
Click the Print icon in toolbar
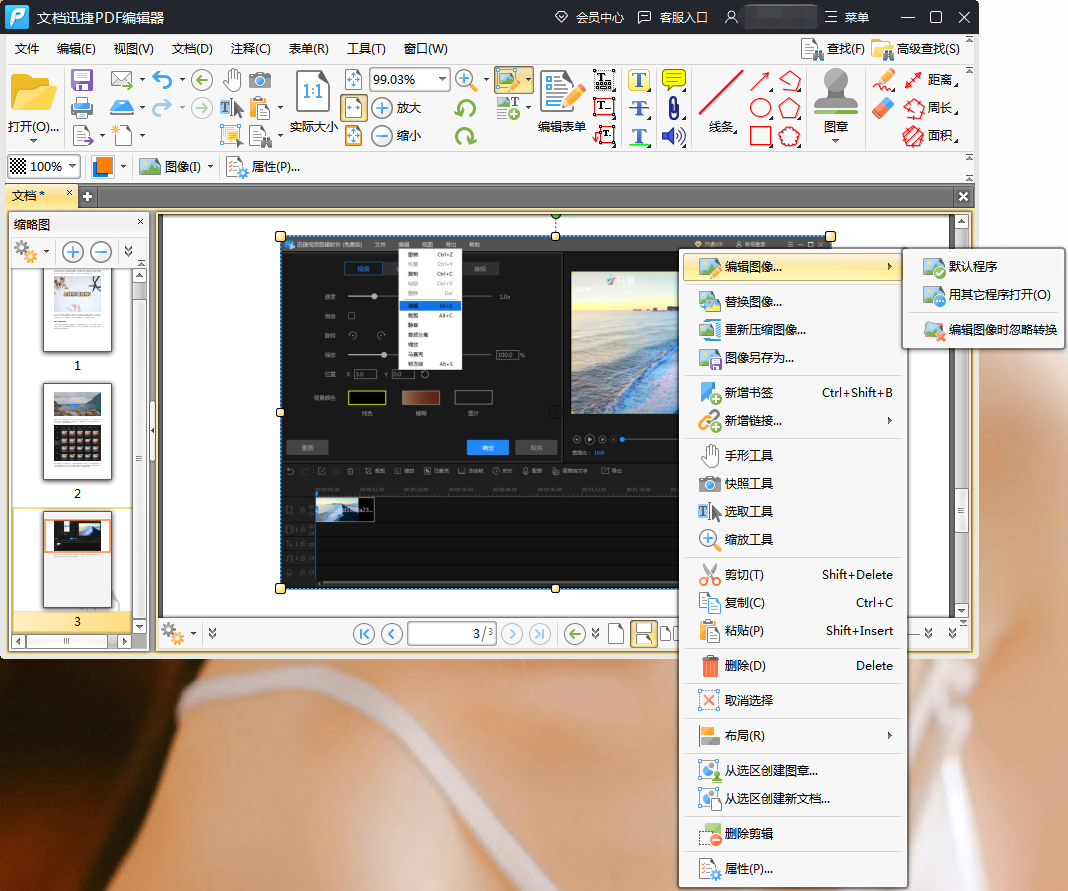click(82, 108)
